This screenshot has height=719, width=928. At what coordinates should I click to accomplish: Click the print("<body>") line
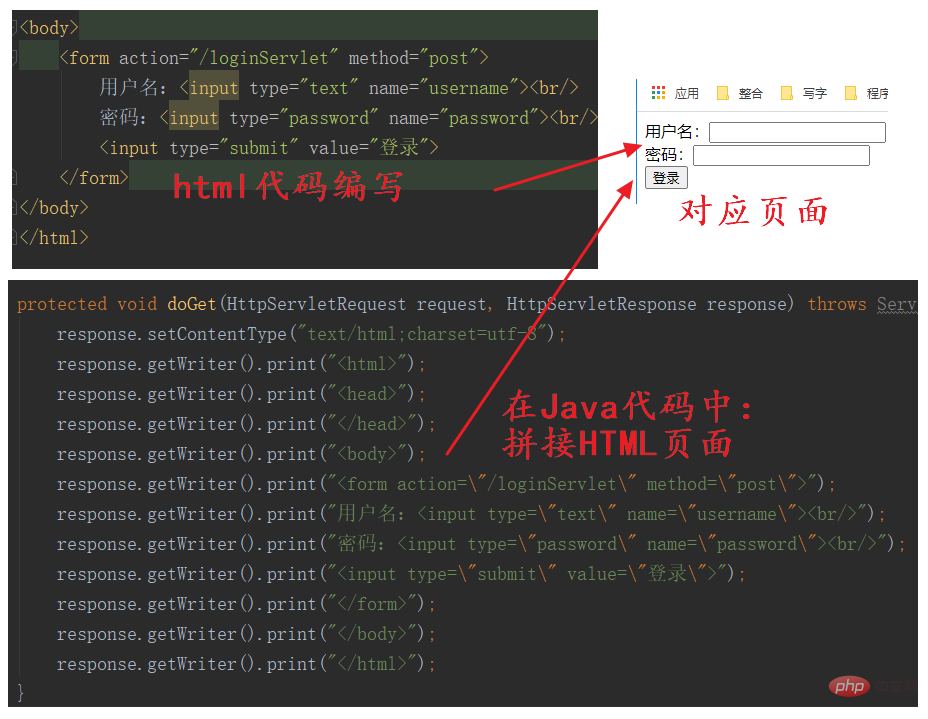[x=241, y=454]
